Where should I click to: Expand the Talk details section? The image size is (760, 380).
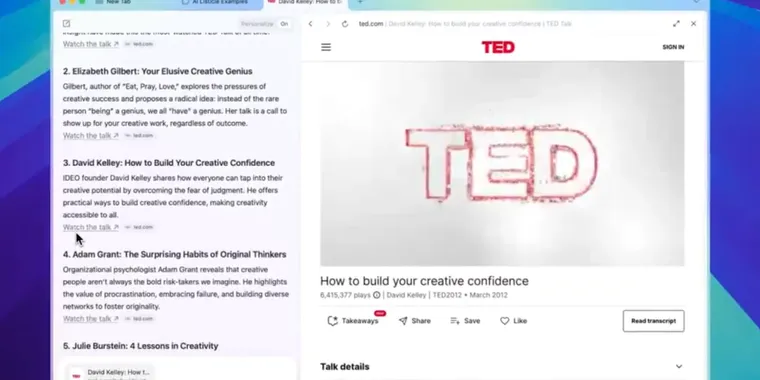tap(502, 366)
